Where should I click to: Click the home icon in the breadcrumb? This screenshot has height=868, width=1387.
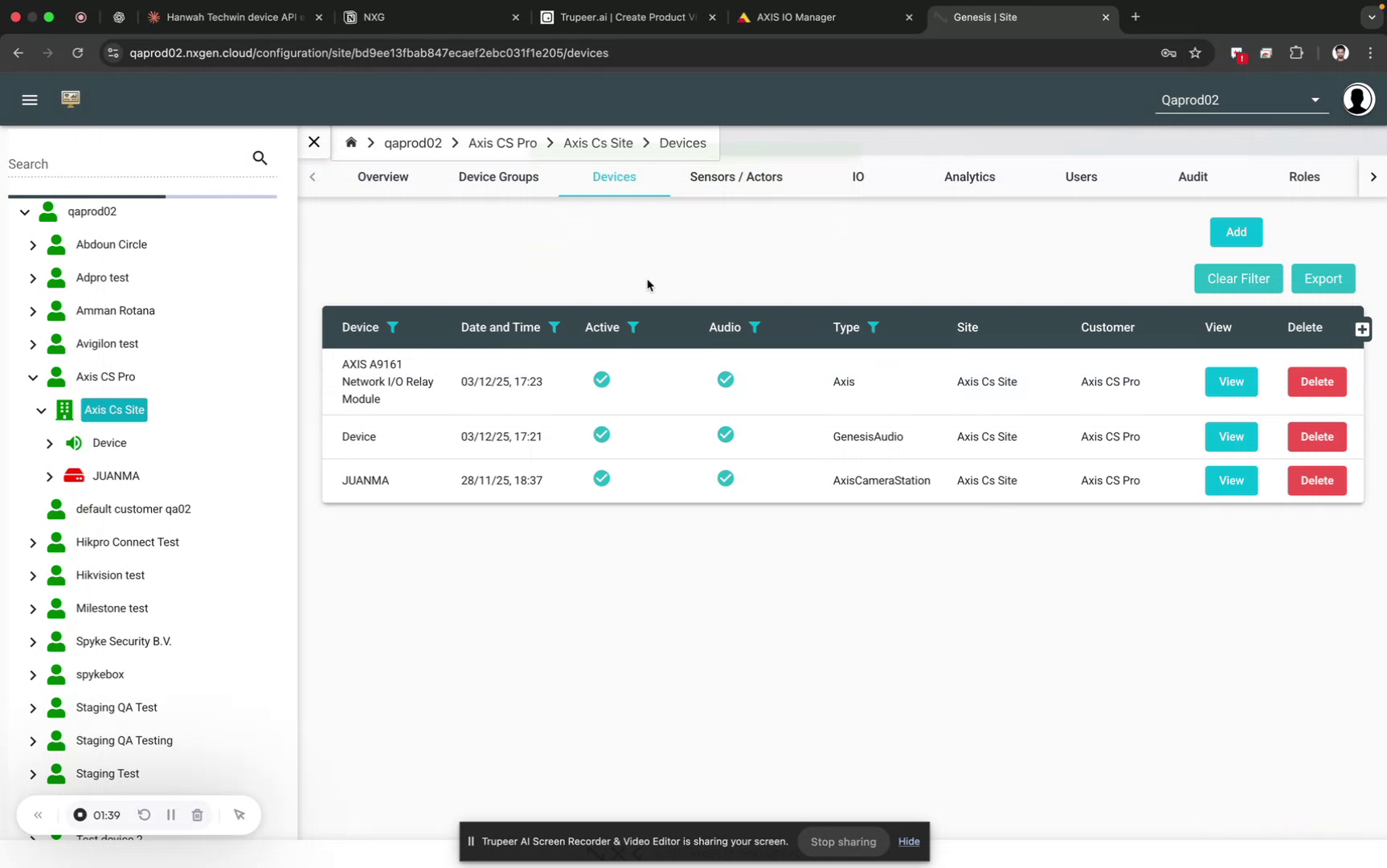click(x=351, y=142)
